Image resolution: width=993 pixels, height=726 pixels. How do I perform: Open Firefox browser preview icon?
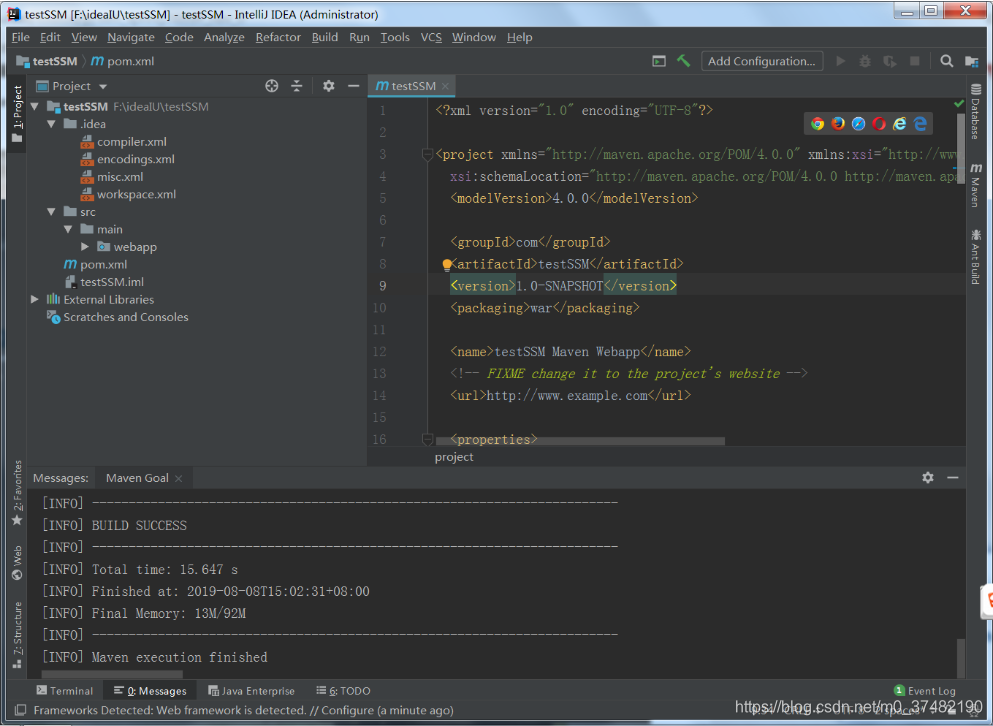point(838,124)
